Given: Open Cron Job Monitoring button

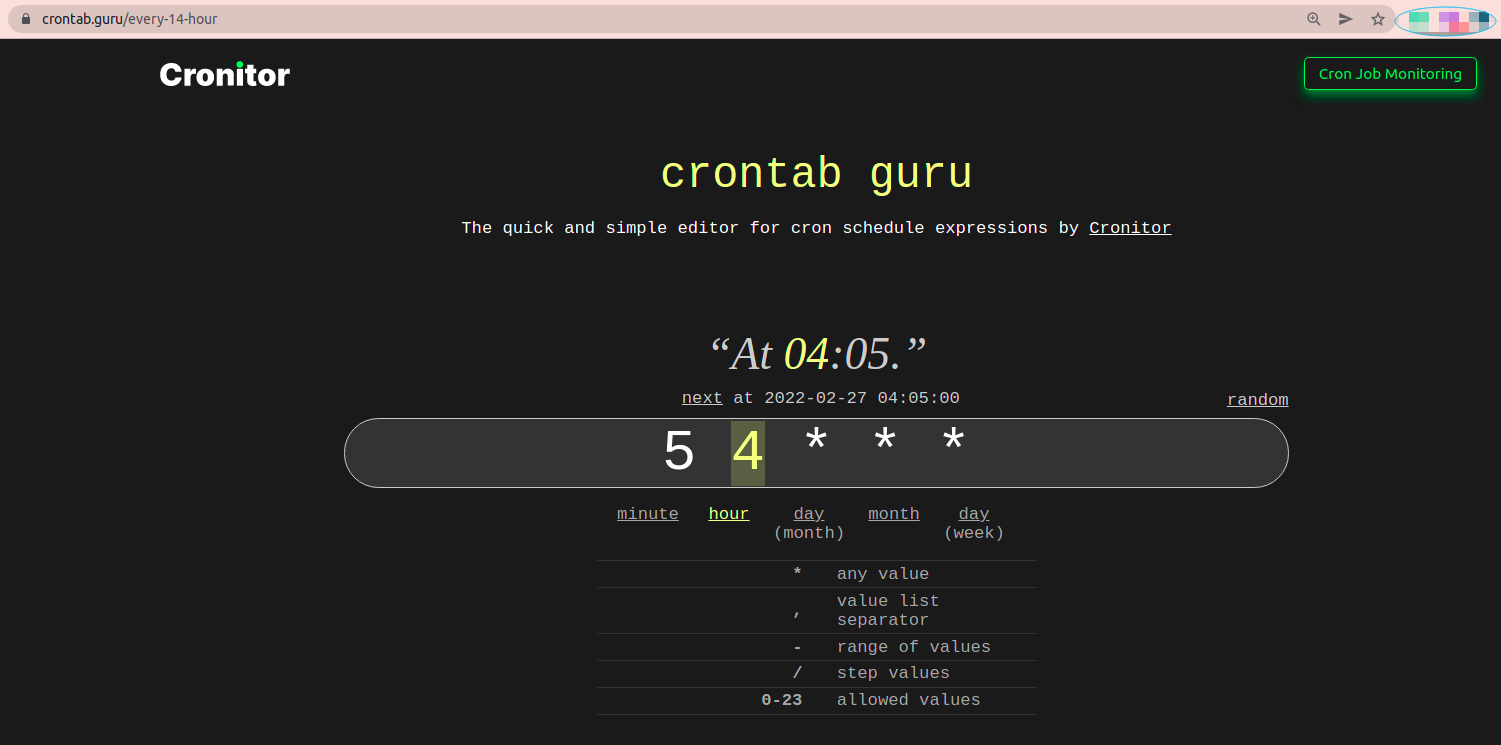Looking at the screenshot, I should coord(1390,74).
